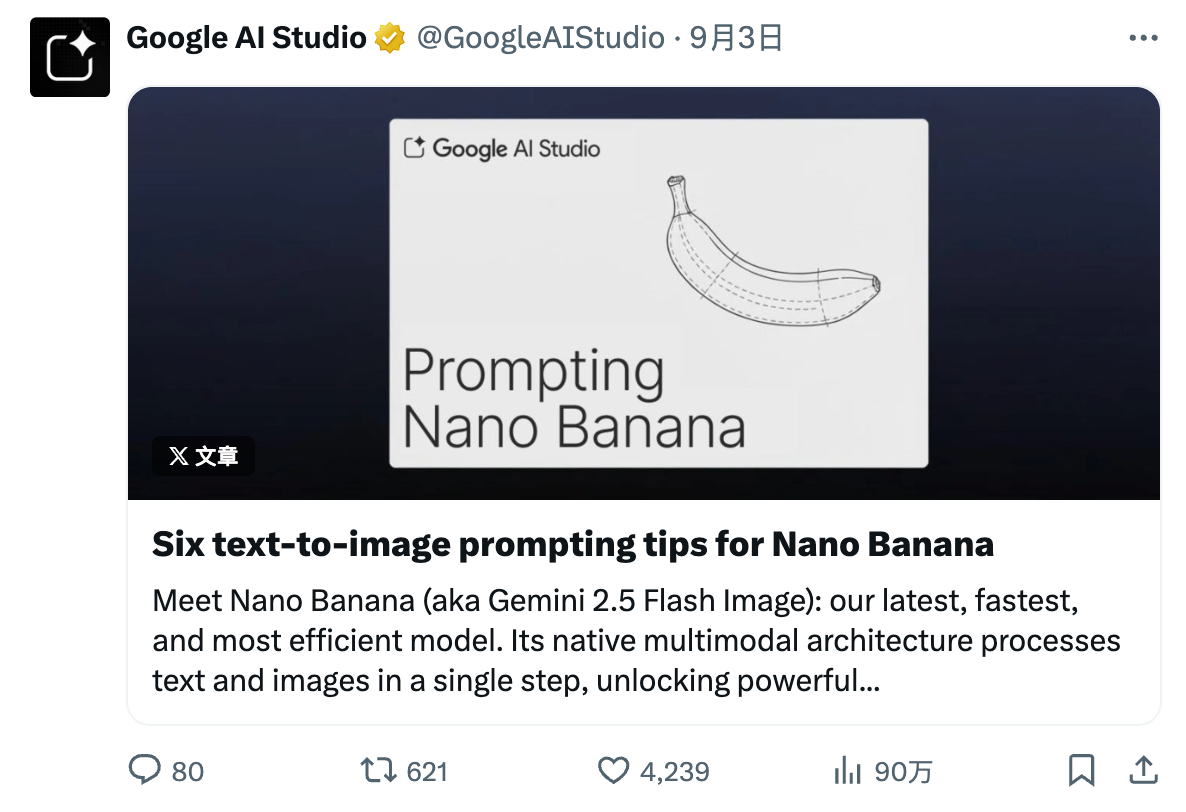Bookmark this post
The image size is (1186, 812).
pyautogui.click(x=1081, y=770)
